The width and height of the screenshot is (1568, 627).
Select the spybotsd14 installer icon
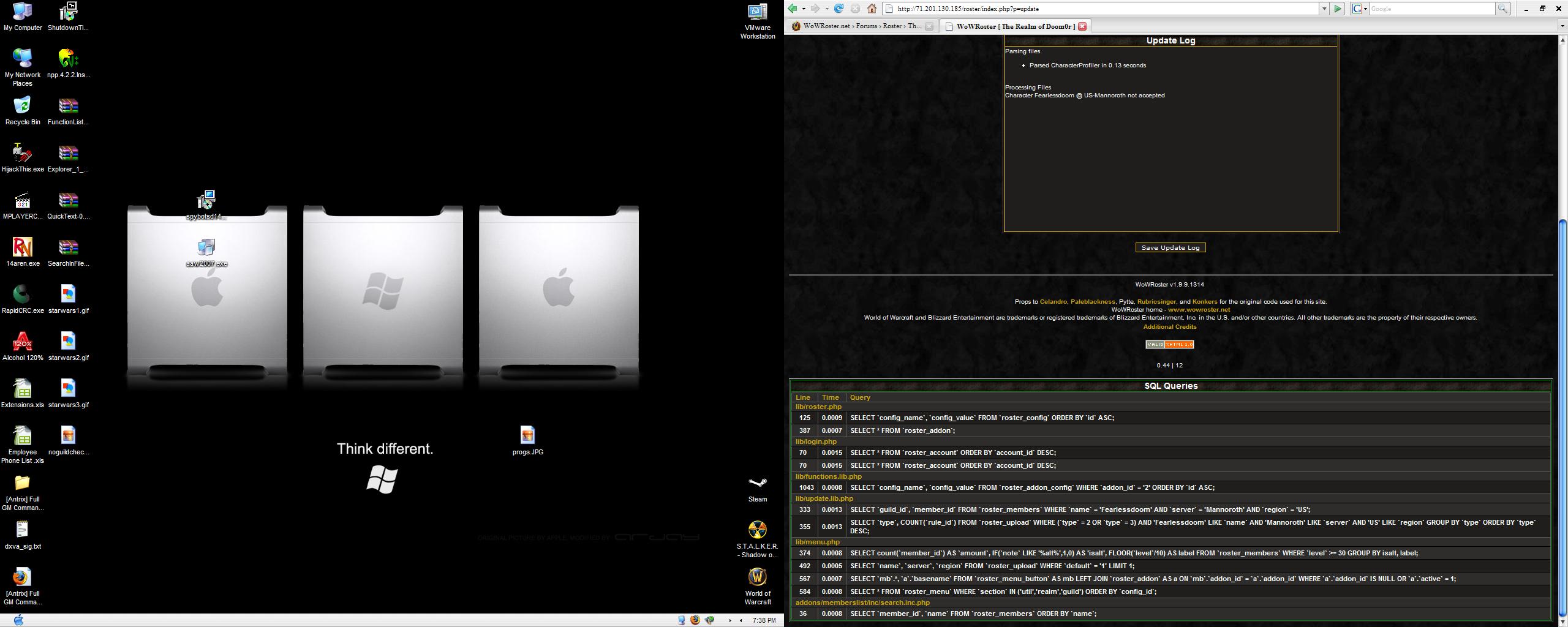pos(206,205)
